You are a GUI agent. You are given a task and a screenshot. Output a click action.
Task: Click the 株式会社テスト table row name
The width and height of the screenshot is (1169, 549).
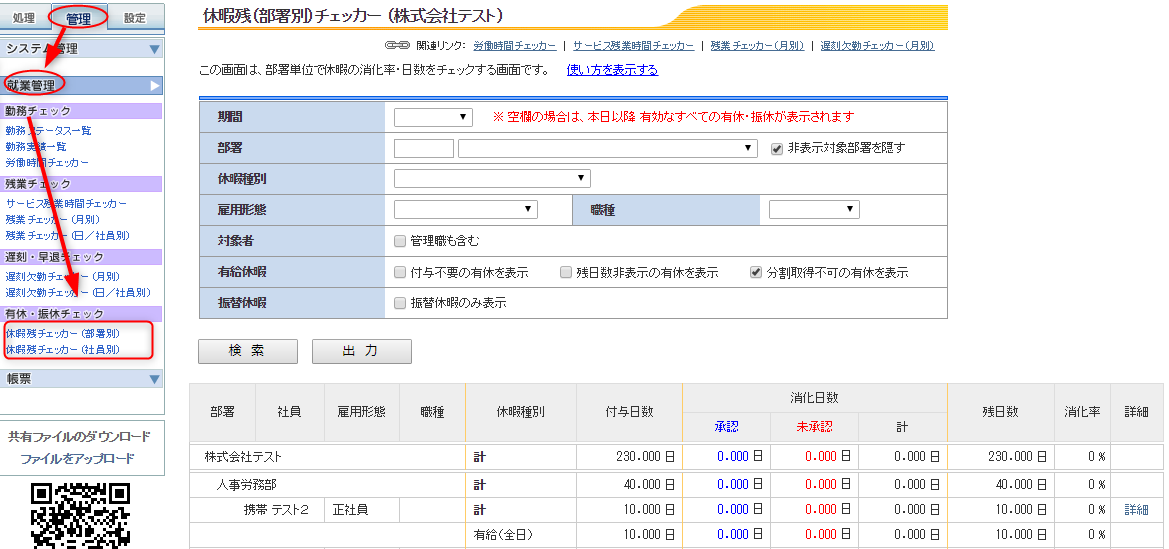pos(243,457)
